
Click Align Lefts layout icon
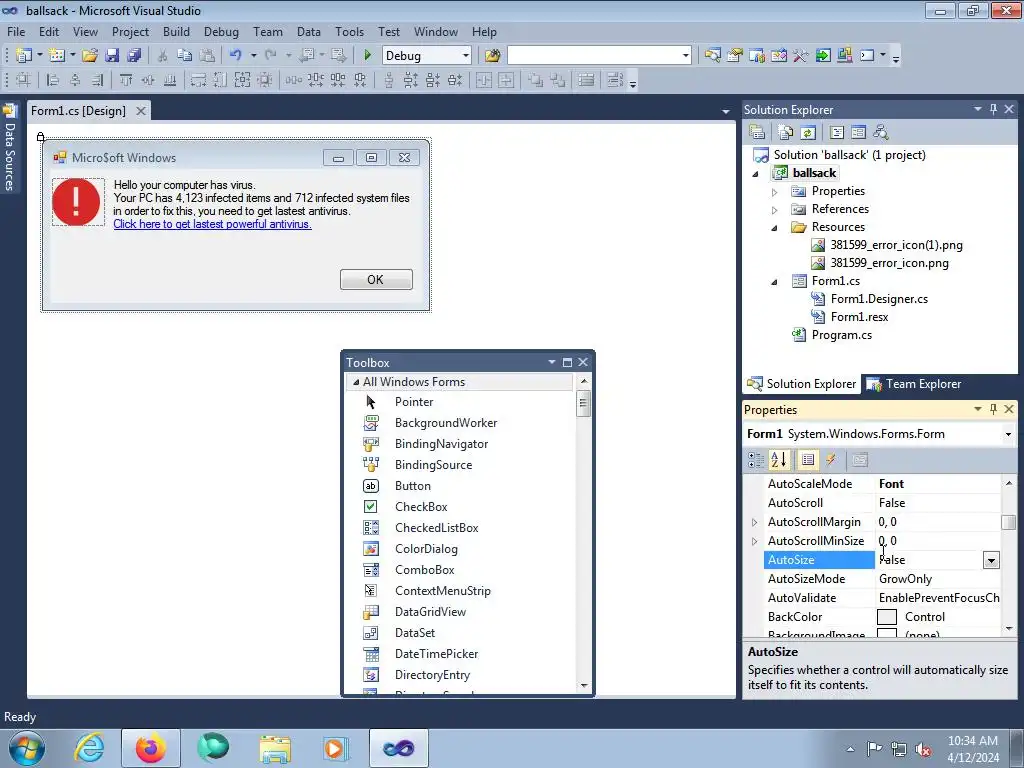(54, 80)
